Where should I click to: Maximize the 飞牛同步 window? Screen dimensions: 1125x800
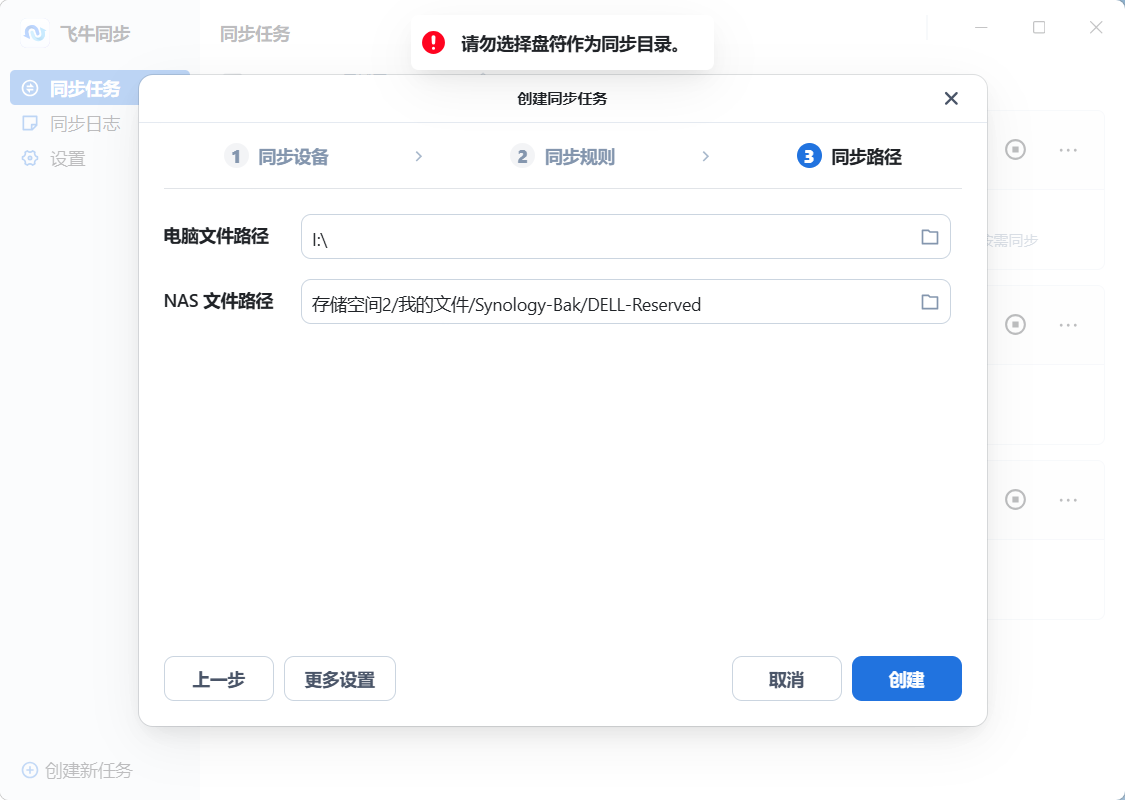(1039, 27)
